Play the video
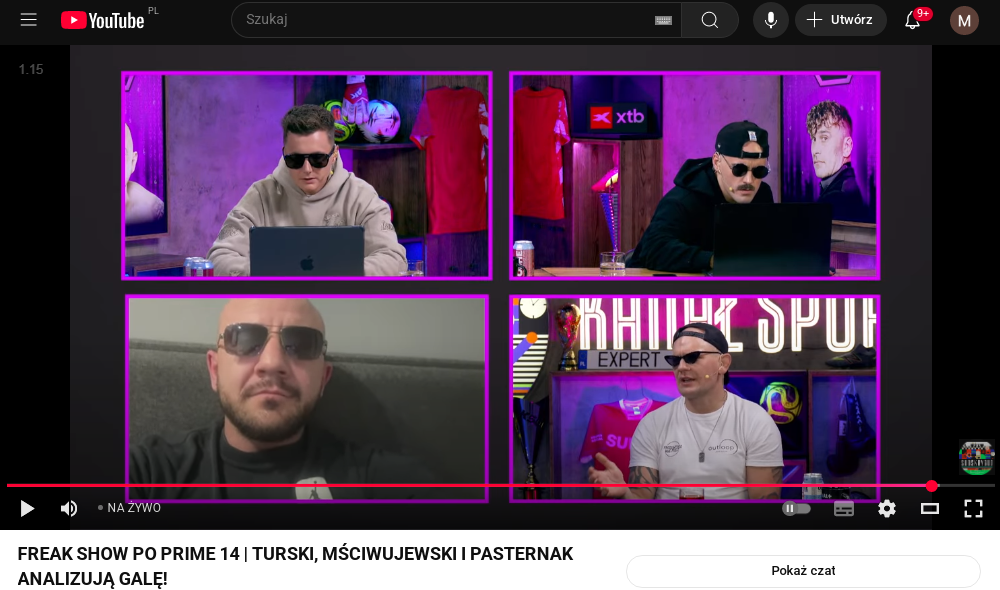This screenshot has height=590, width=1000. (x=27, y=508)
